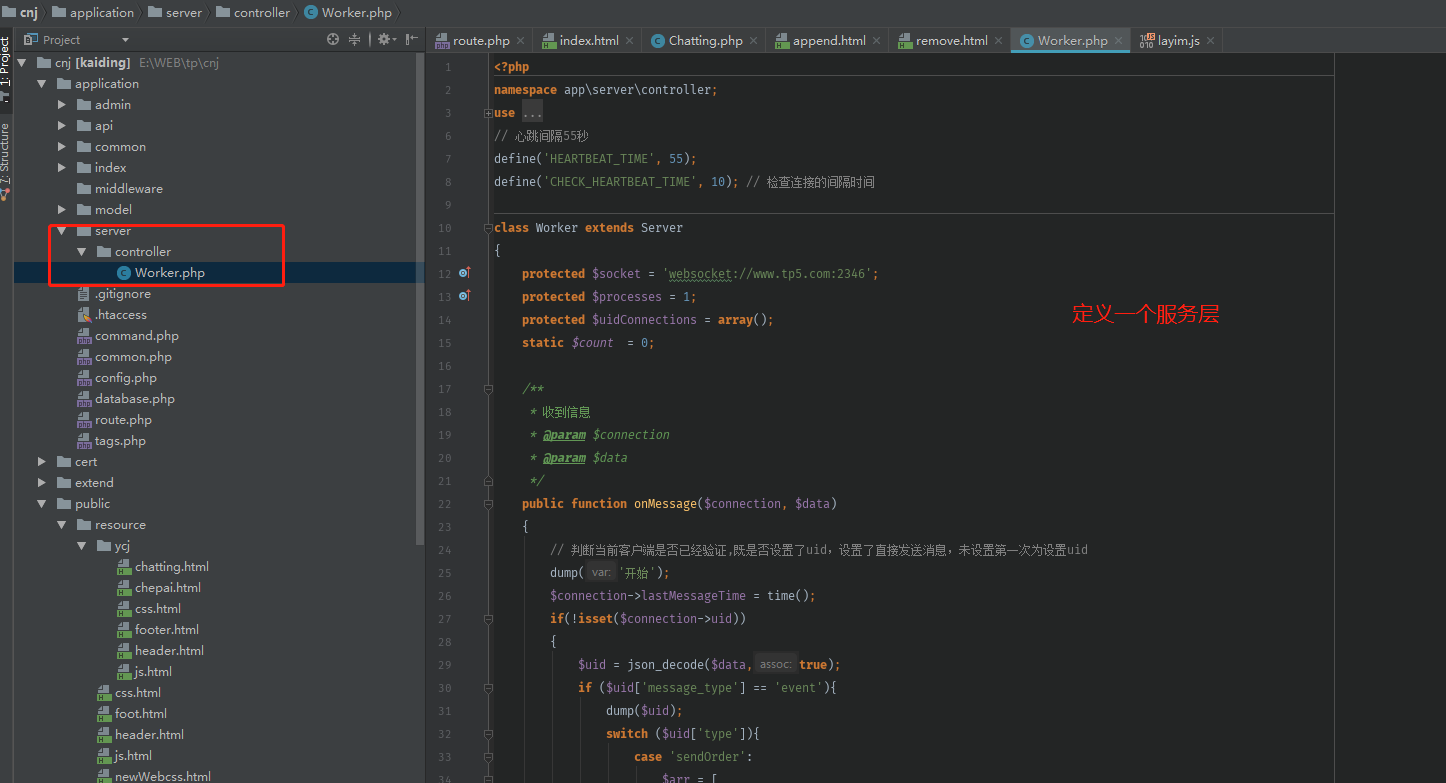Image resolution: width=1446 pixels, height=783 pixels.
Task: Expand the model folder arrow
Action: coord(62,210)
